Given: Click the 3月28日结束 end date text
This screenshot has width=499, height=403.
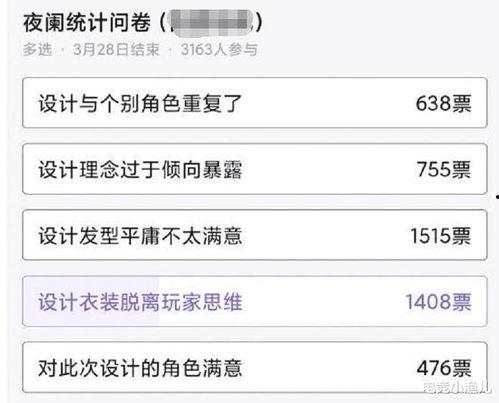Looking at the screenshot, I should tap(116, 50).
